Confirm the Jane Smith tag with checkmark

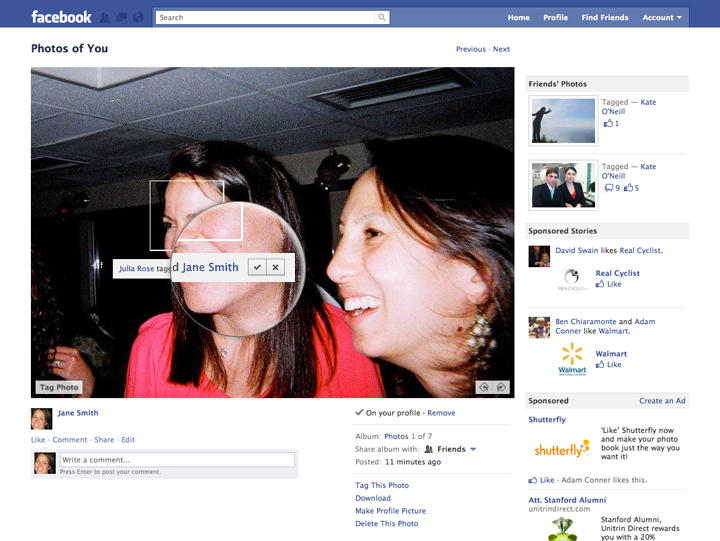(257, 267)
